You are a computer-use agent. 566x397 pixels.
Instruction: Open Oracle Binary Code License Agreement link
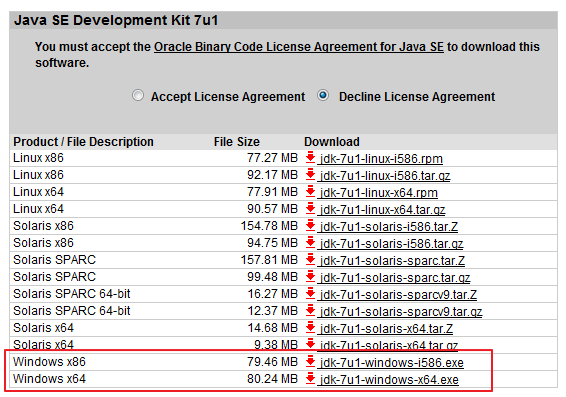pos(299,47)
